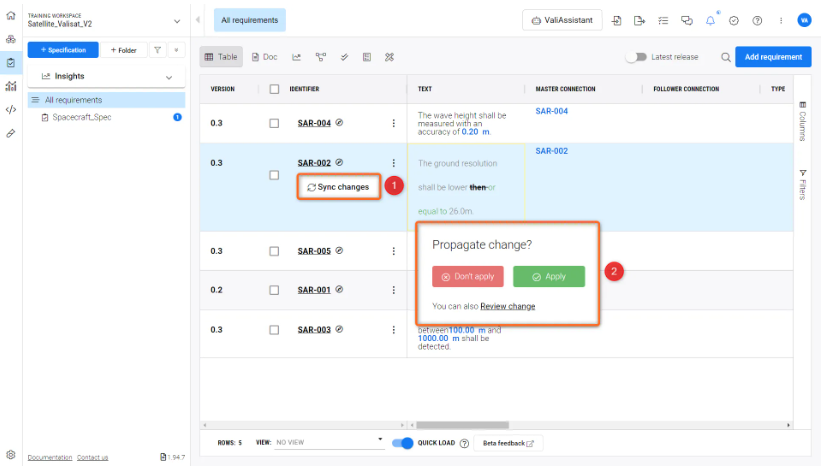Open the discussions chat icon

pos(687,20)
